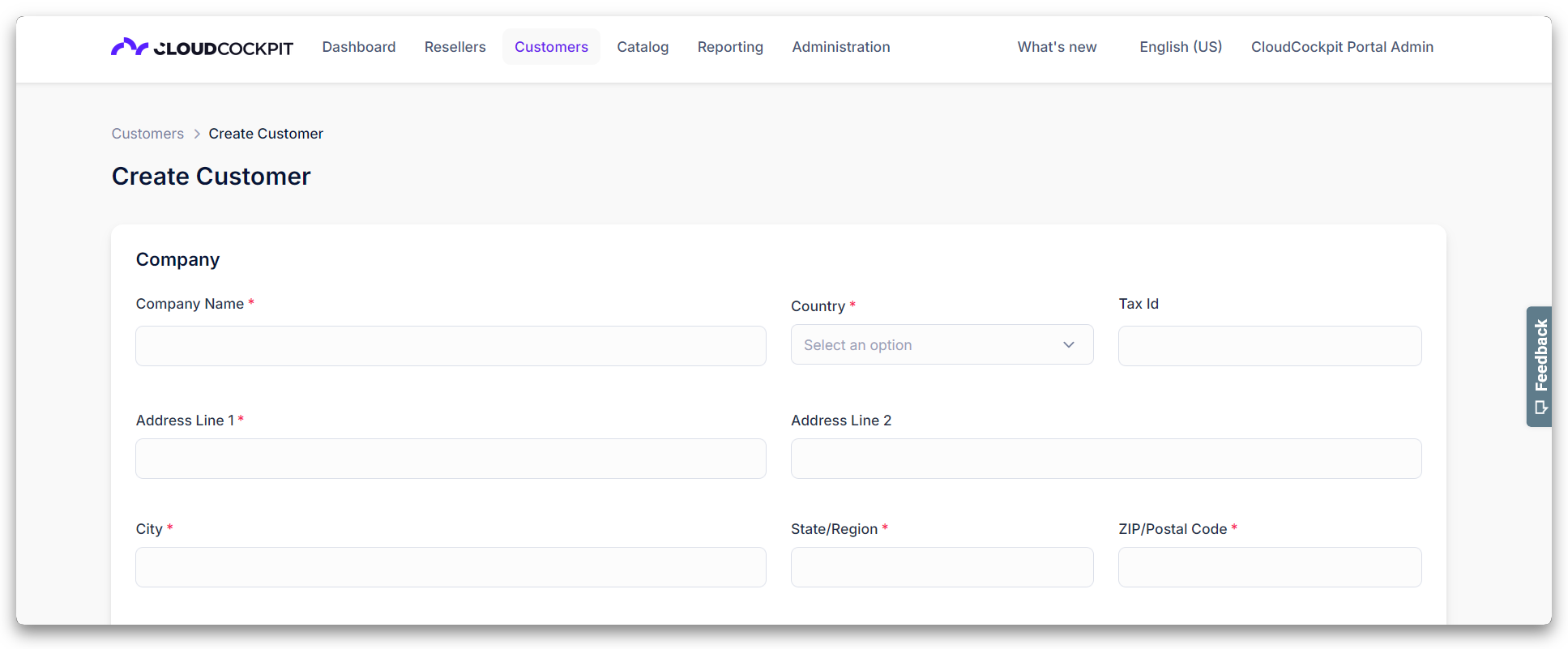Open the Administration menu
The image size is (1568, 649).
coord(841,47)
